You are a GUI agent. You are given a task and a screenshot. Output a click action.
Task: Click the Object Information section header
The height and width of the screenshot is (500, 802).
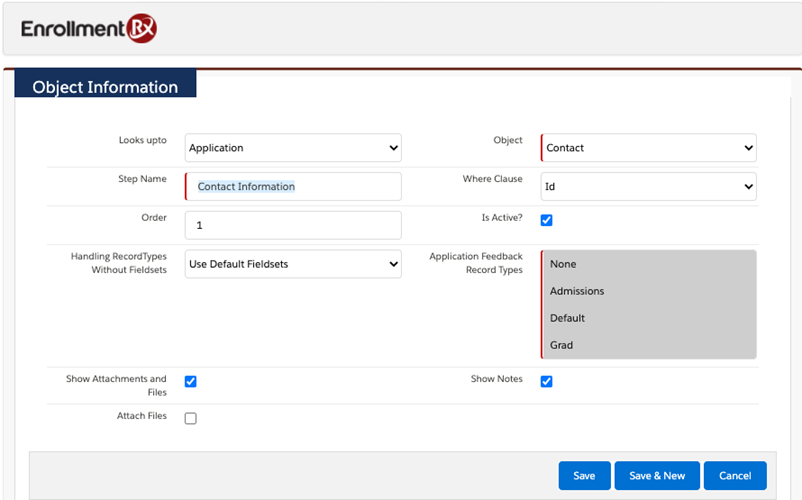[x=105, y=87]
